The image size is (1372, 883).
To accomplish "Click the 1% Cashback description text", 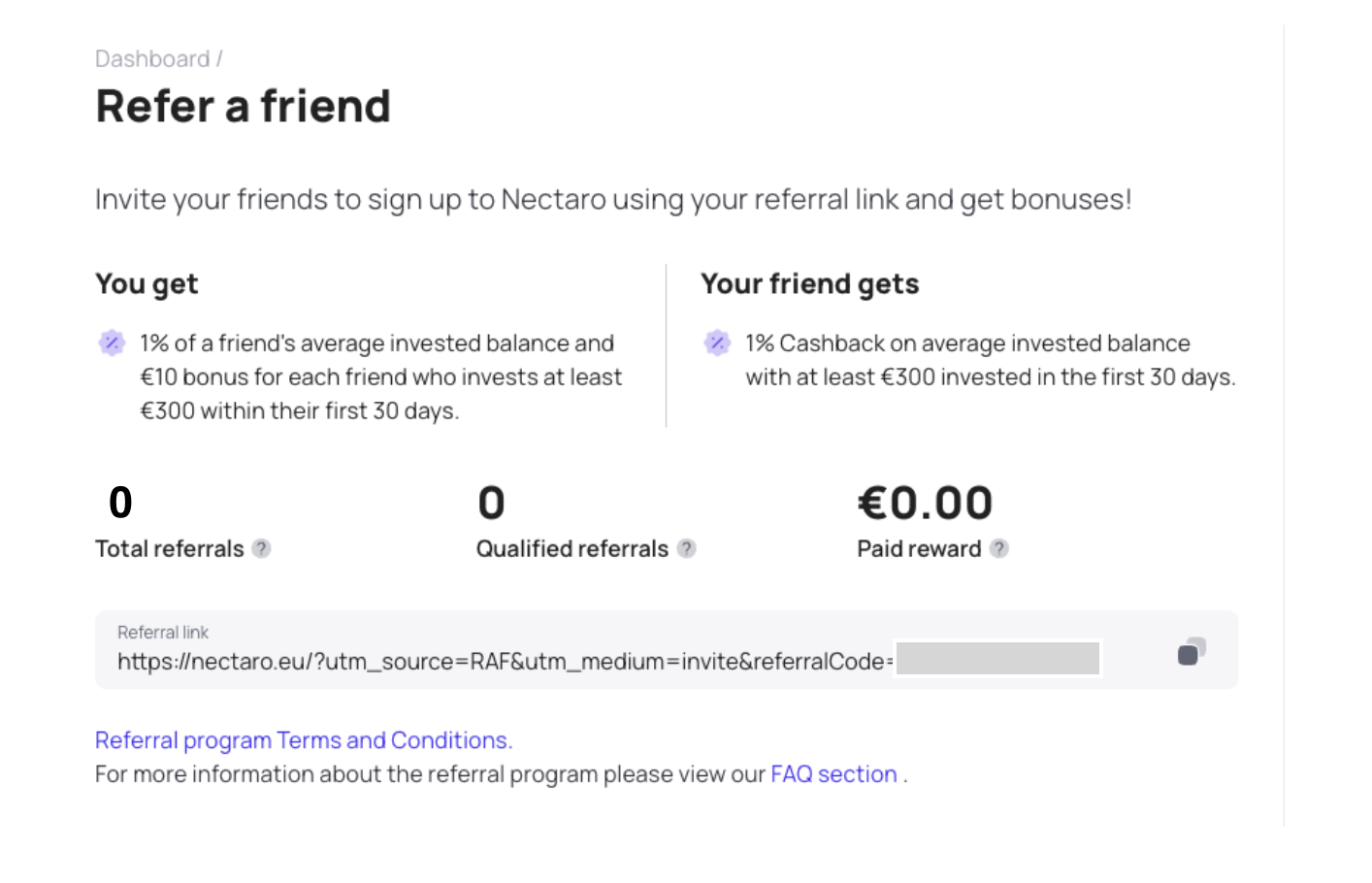I will [x=990, y=360].
